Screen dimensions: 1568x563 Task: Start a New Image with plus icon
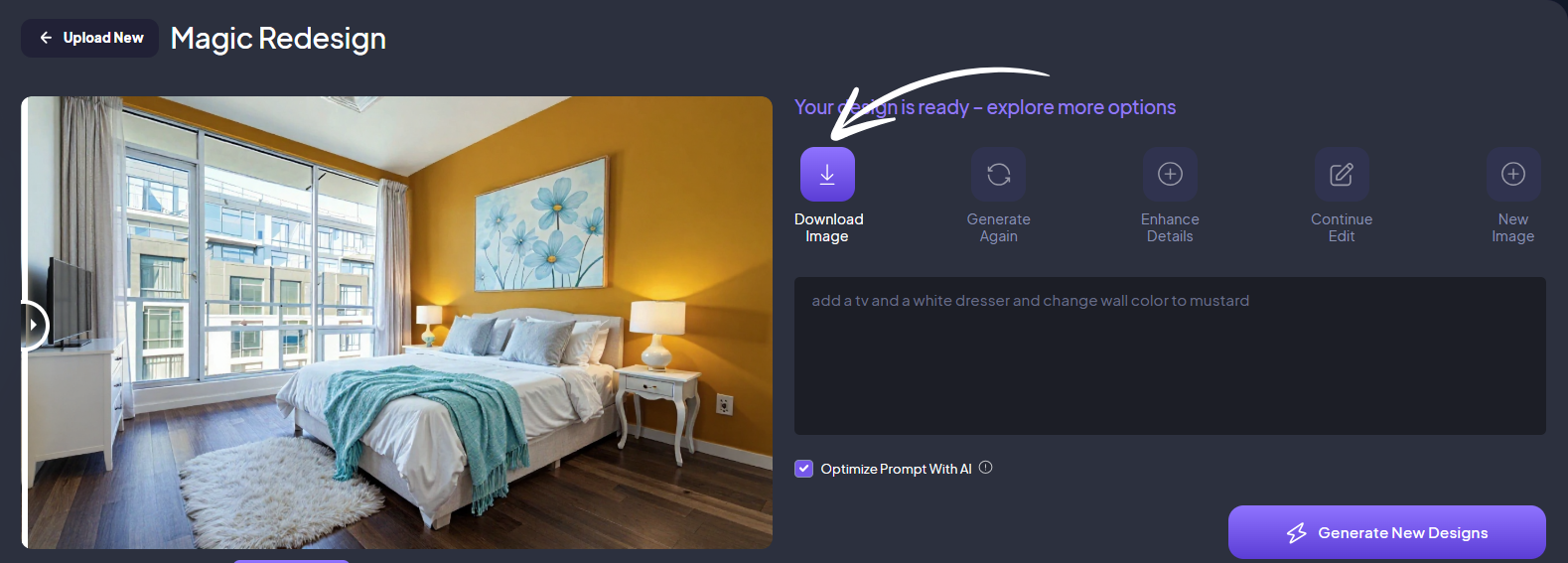[1513, 175]
